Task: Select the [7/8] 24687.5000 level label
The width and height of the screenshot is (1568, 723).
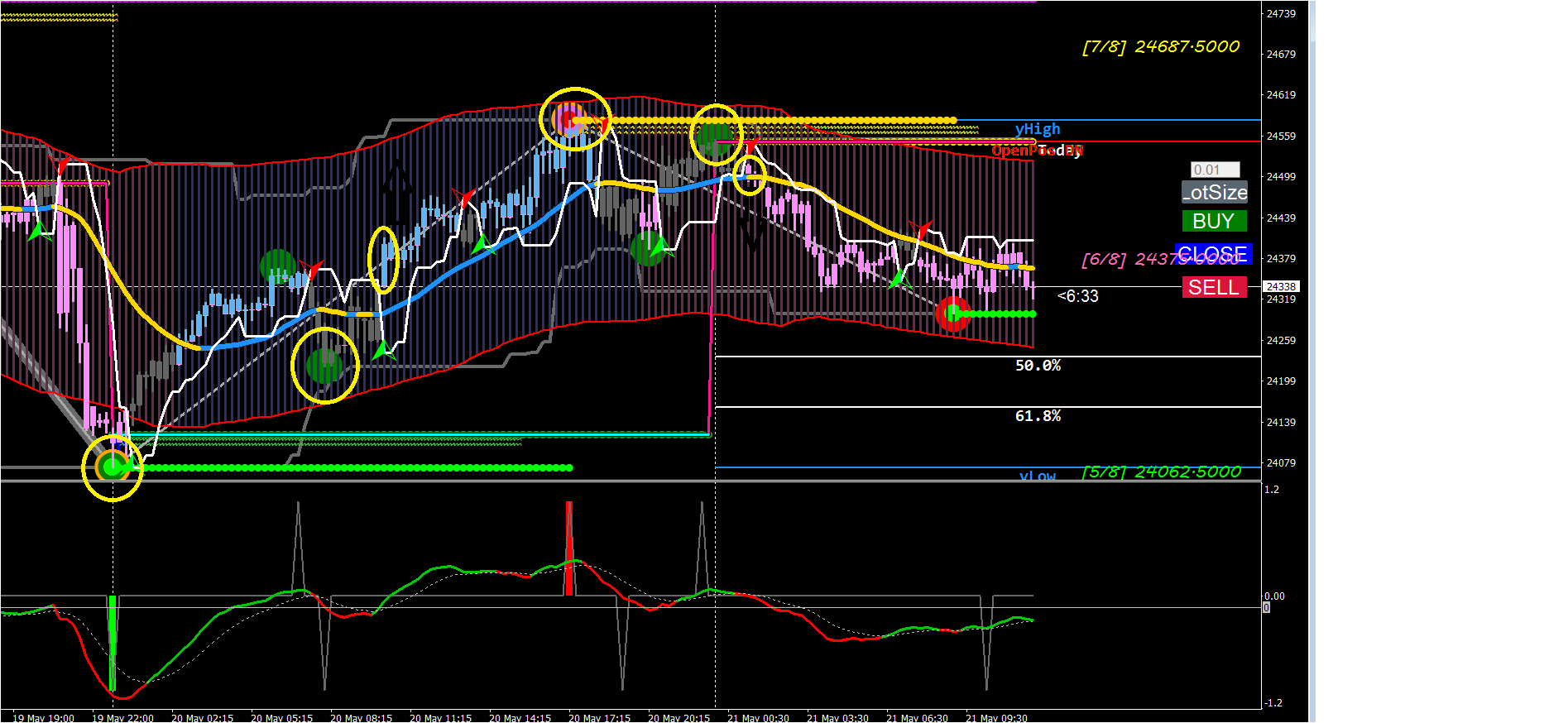Action: pyautogui.click(x=1161, y=46)
